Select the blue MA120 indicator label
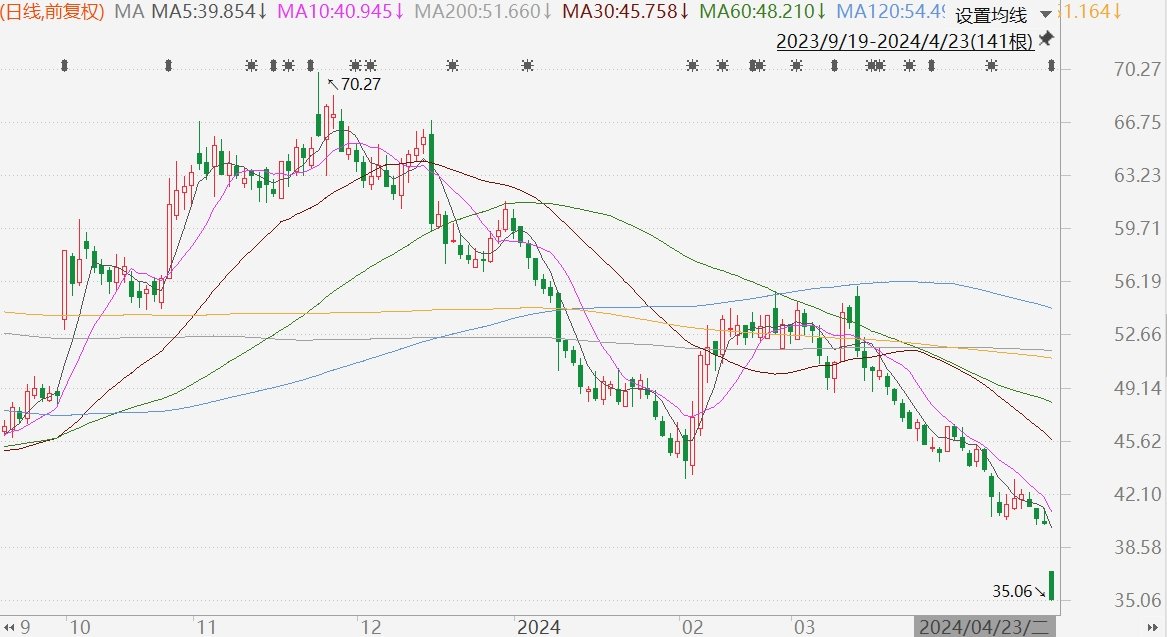Screen dimensions: 1167x637 click(891, 12)
